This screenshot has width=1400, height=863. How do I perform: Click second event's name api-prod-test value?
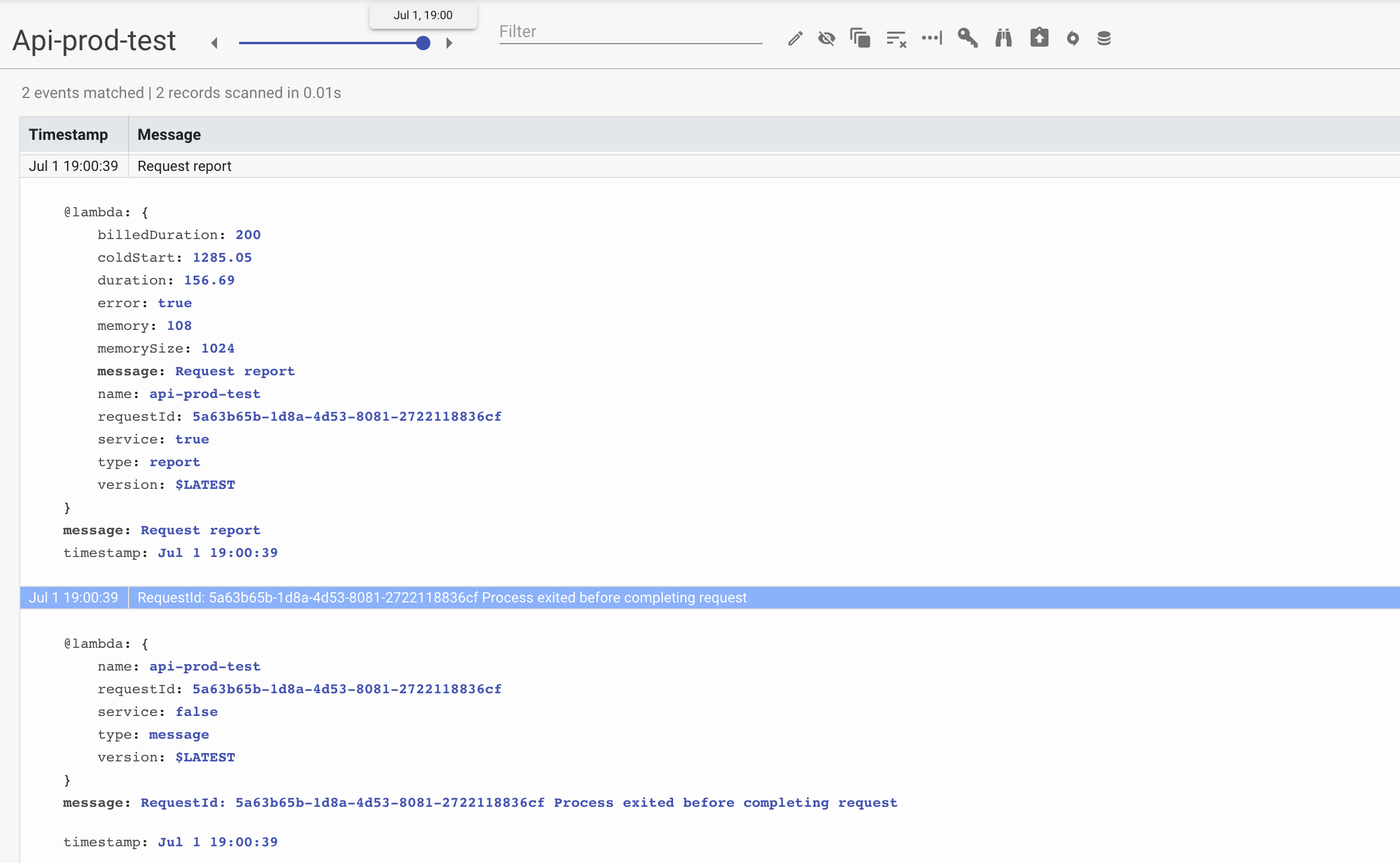tap(205, 666)
